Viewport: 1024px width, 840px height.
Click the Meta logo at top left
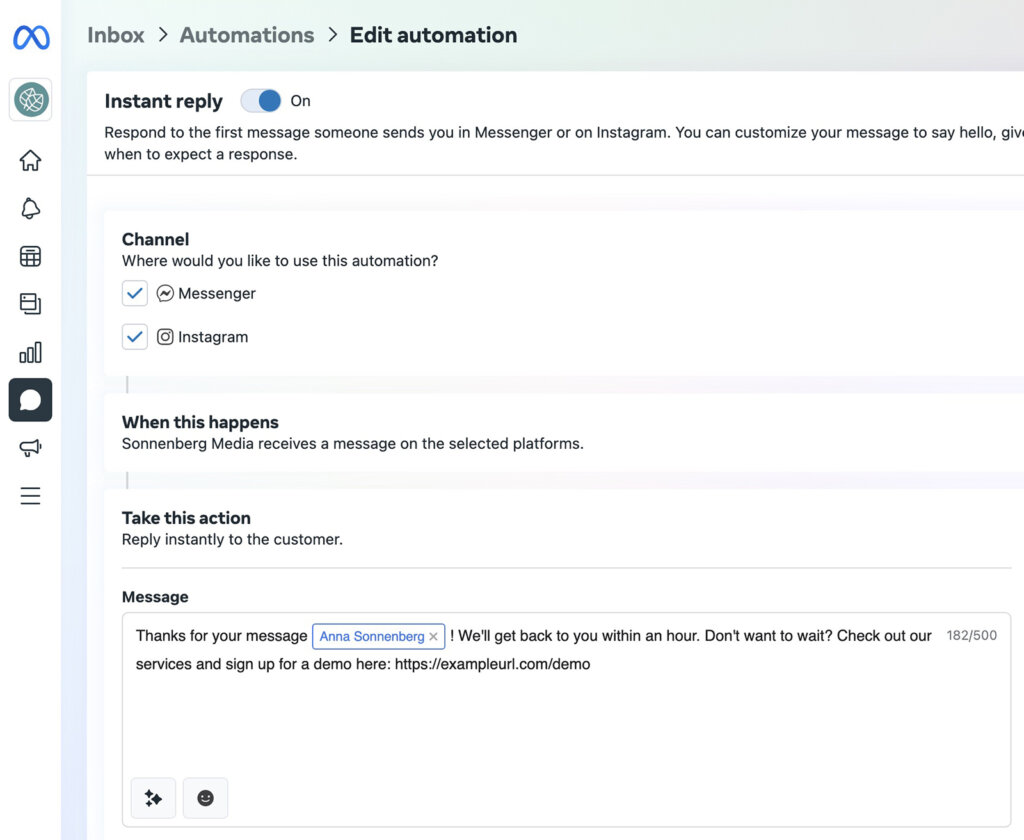[30, 37]
